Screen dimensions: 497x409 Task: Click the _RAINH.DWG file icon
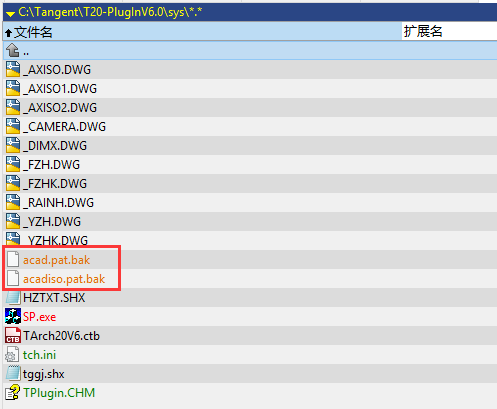pos(13,202)
